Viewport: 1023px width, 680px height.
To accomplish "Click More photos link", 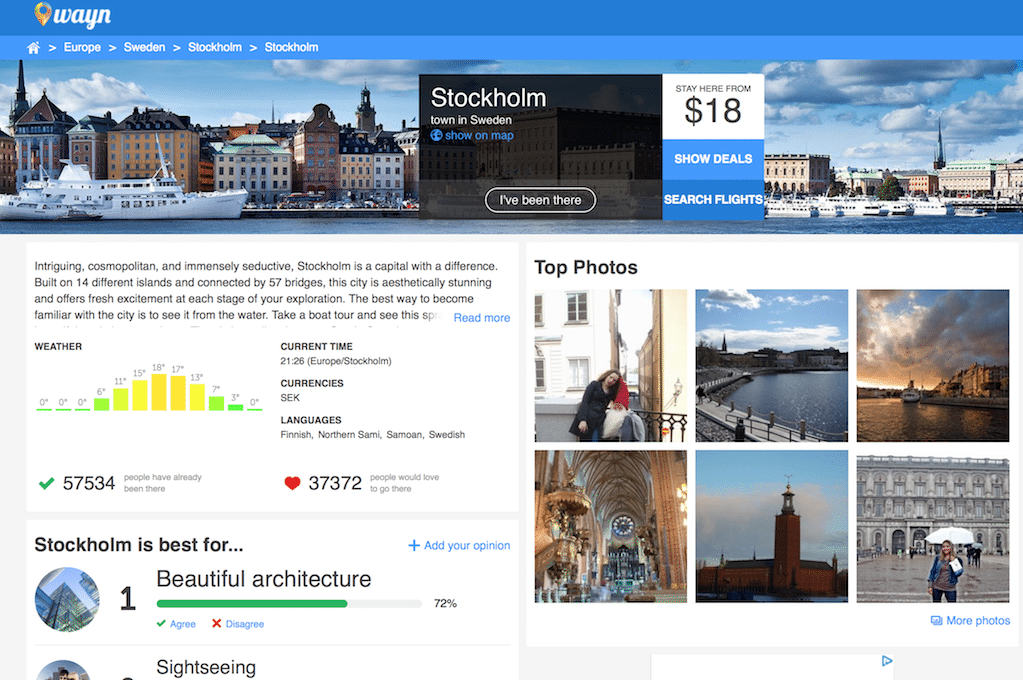I will tap(978, 621).
